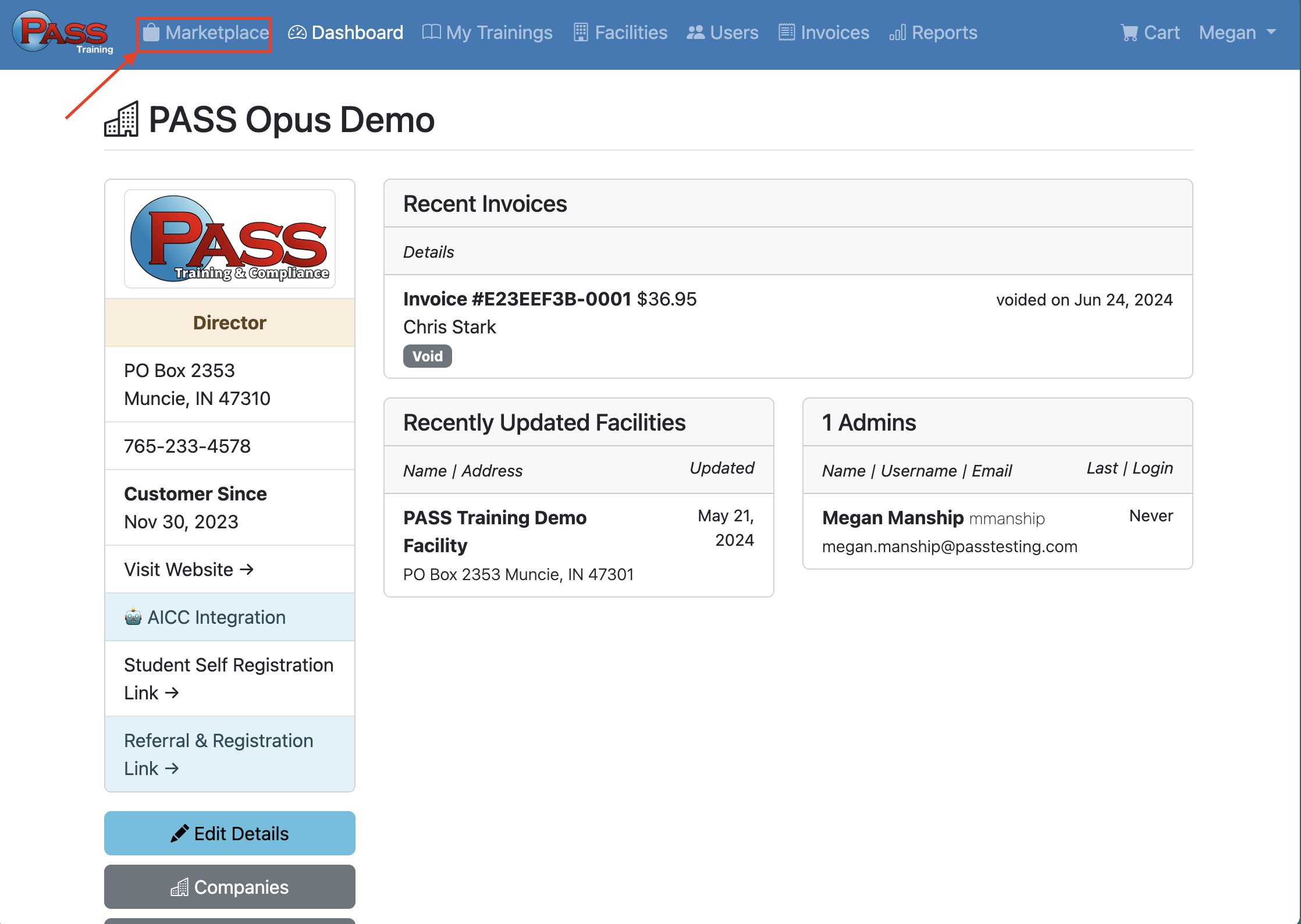Click the Marketplace shopping bag icon
Image resolution: width=1301 pixels, height=924 pixels.
(x=151, y=33)
